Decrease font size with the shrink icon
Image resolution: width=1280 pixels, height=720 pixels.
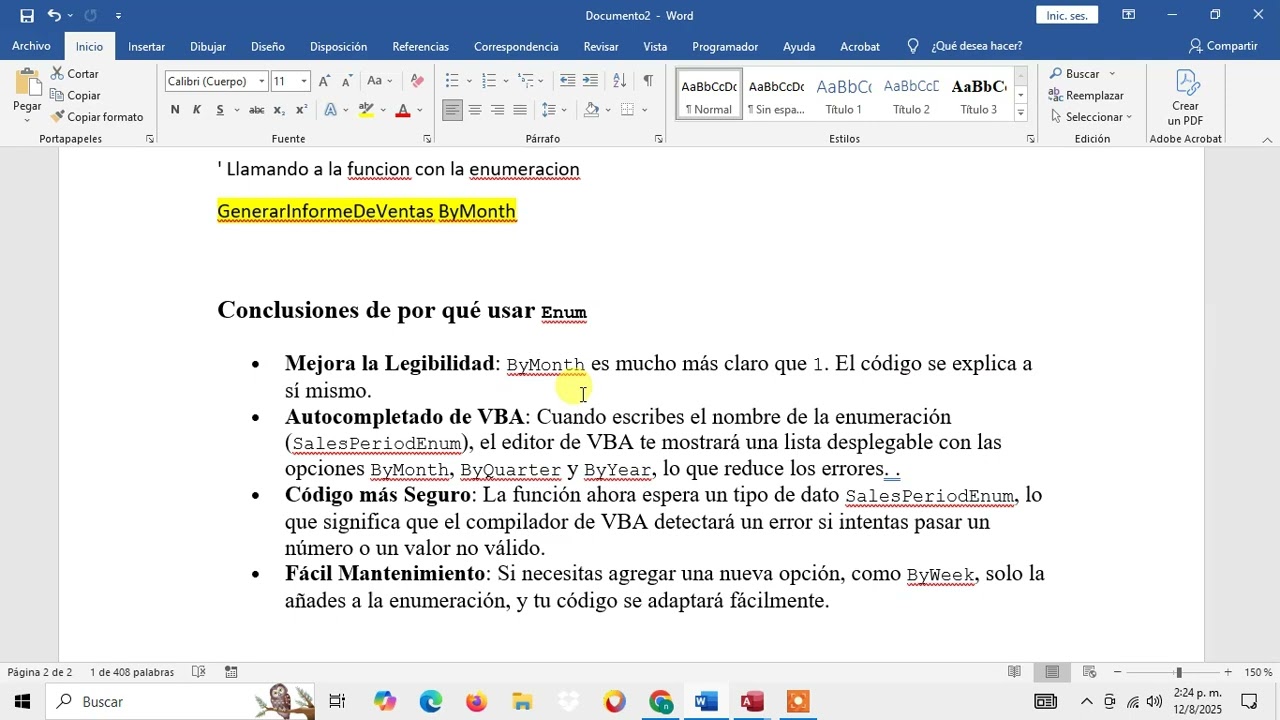tap(347, 81)
